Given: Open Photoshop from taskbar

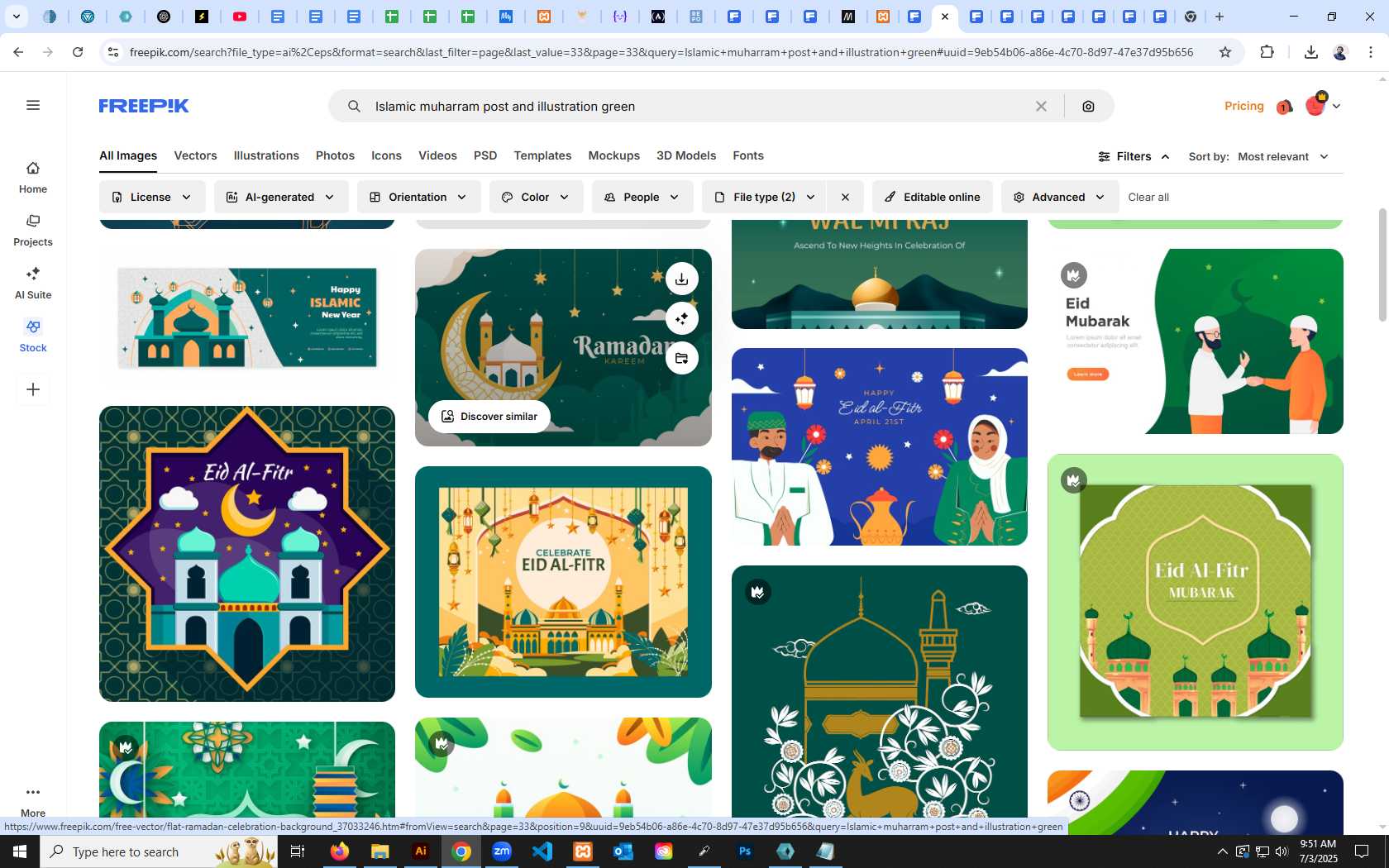Looking at the screenshot, I should tap(745, 851).
